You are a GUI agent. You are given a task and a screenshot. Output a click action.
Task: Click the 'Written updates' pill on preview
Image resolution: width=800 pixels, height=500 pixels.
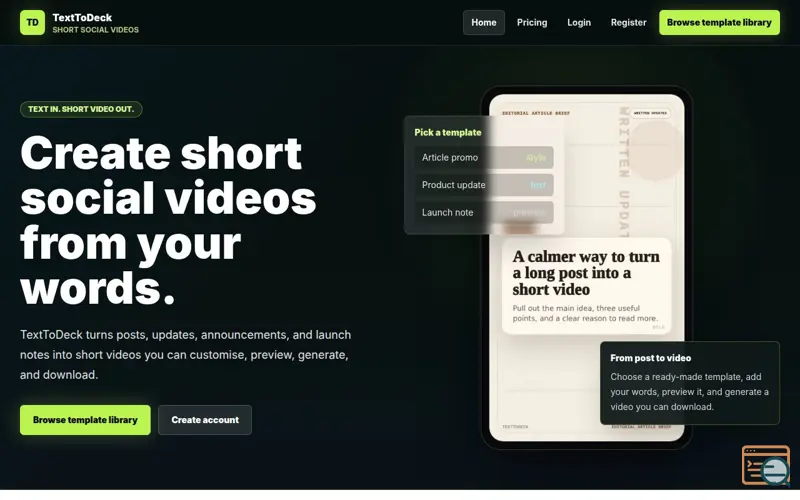pos(650,113)
